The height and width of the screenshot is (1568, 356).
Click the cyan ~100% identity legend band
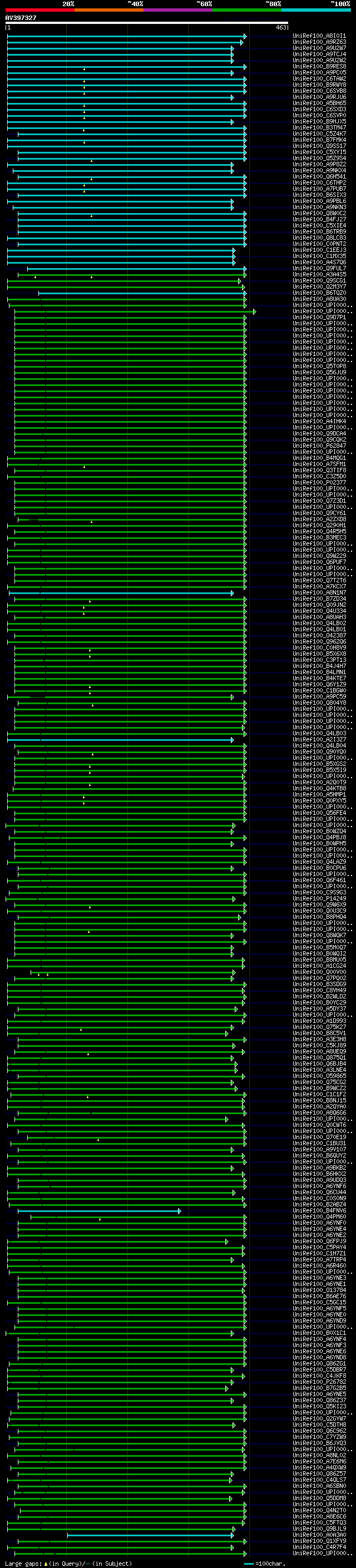tap(316, 11)
